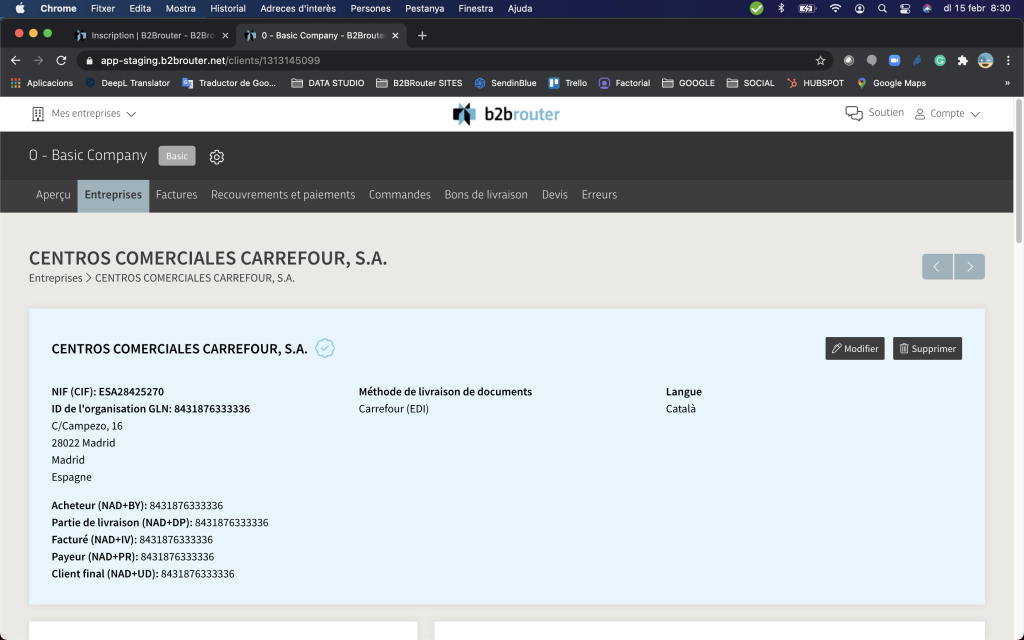Viewport: 1024px width, 640px height.
Task: Click the Acheteur (NAD+BY) line
Action: [137, 505]
